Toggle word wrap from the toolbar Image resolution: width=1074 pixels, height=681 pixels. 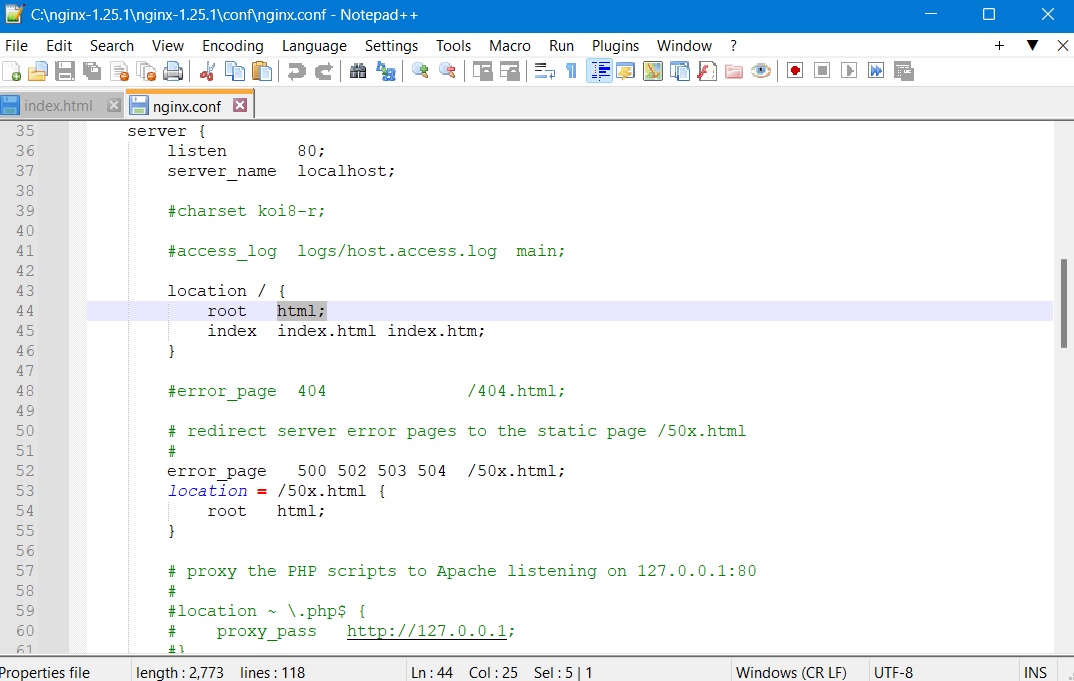tap(544, 70)
